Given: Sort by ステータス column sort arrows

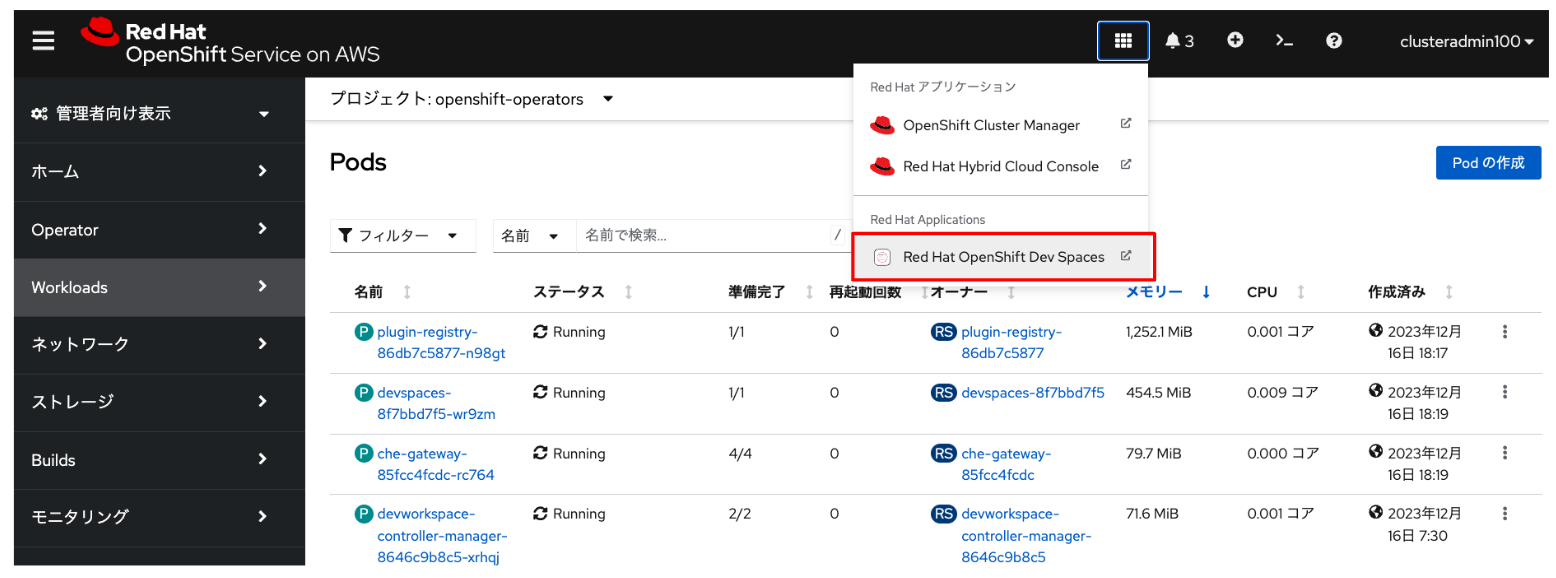Looking at the screenshot, I should point(628,292).
